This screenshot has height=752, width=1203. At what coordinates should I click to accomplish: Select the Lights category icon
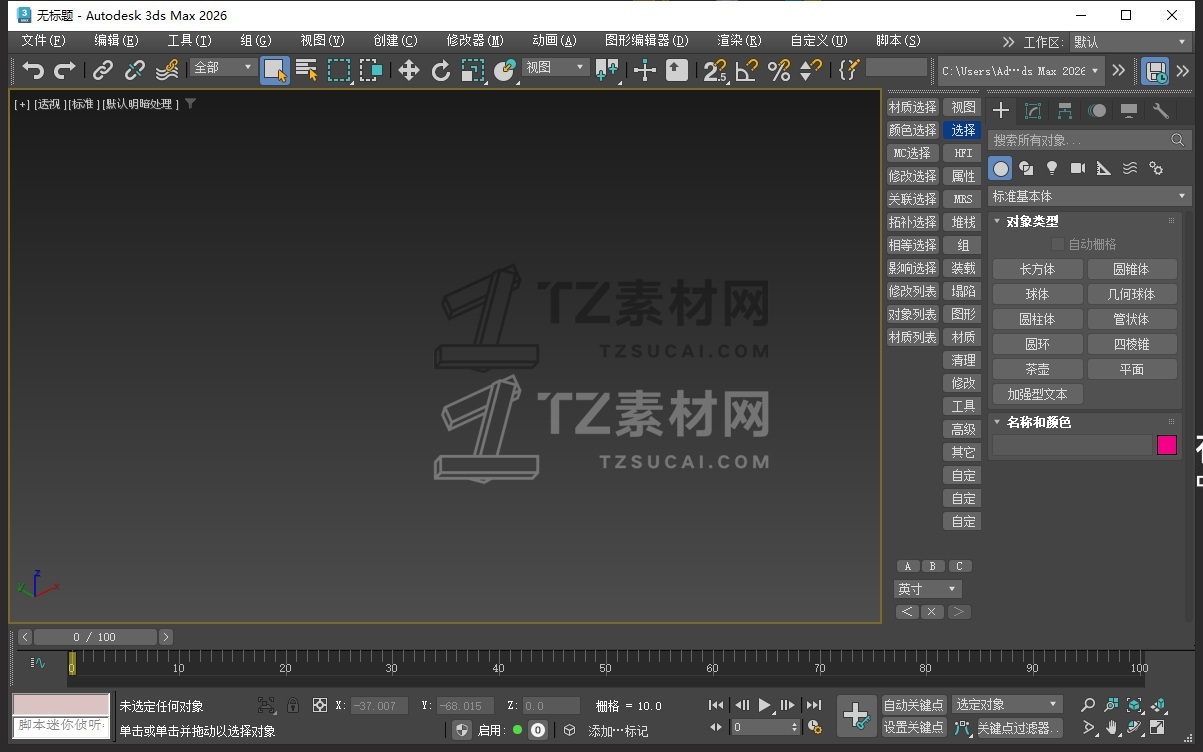pos(1052,168)
